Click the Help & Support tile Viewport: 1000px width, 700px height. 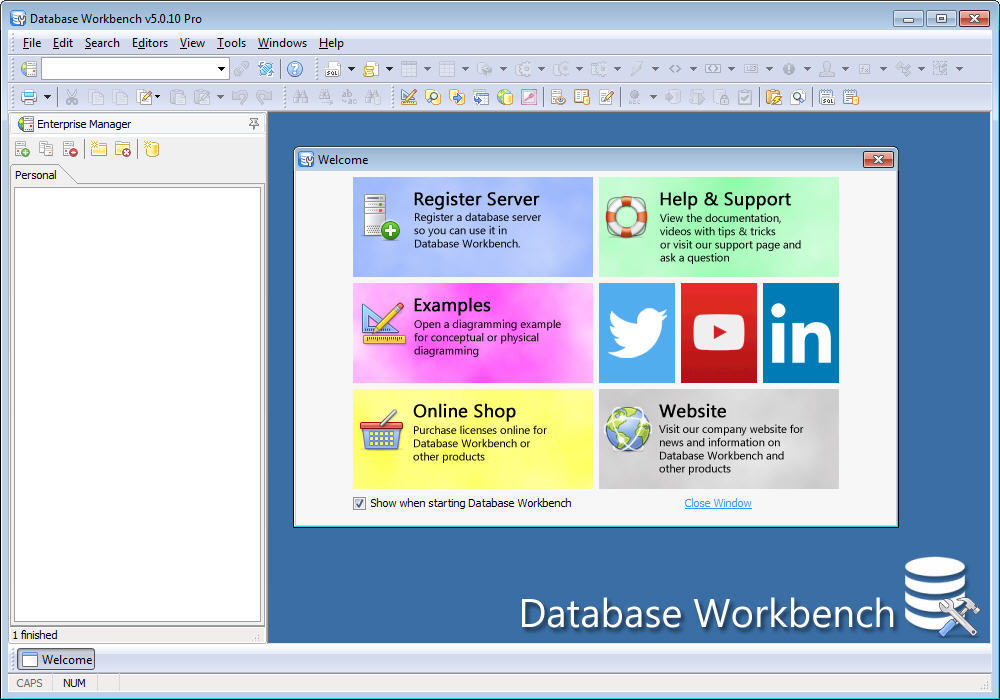click(x=719, y=227)
